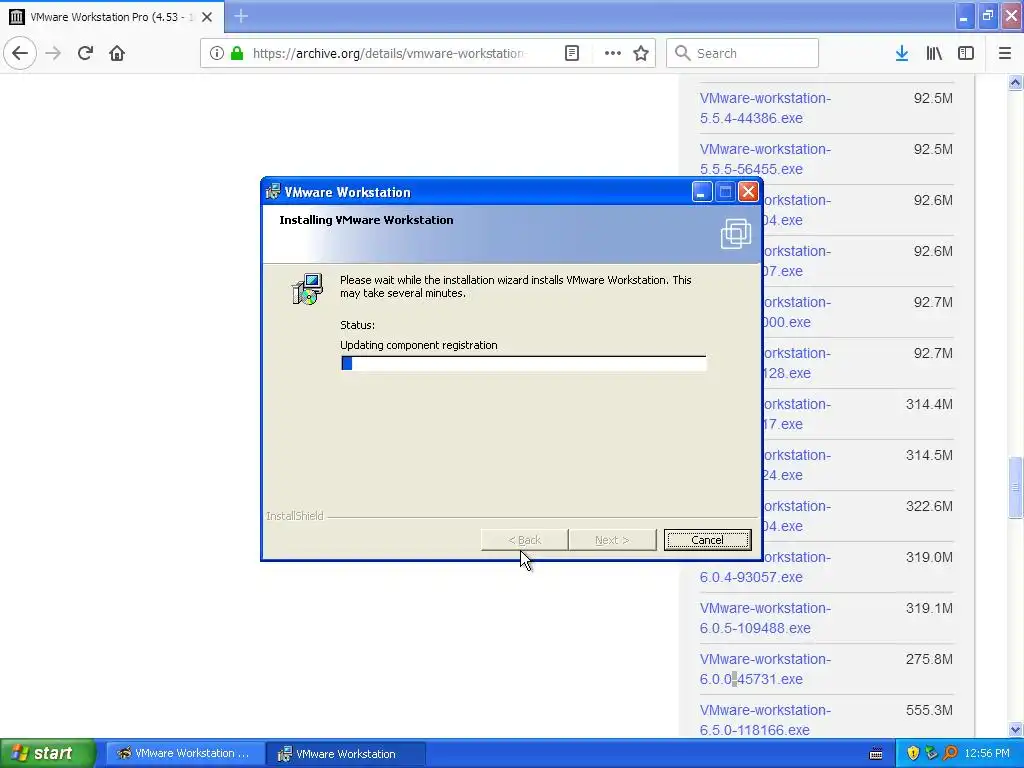Click the page scrollbar thumb
The height and width of the screenshot is (768, 1024).
1015,487
